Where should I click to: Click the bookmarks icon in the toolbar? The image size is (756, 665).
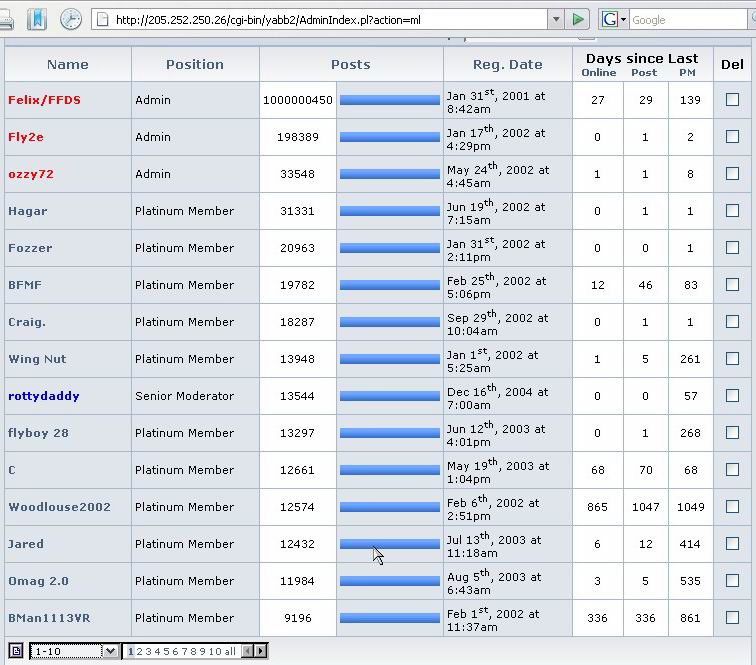(36, 18)
